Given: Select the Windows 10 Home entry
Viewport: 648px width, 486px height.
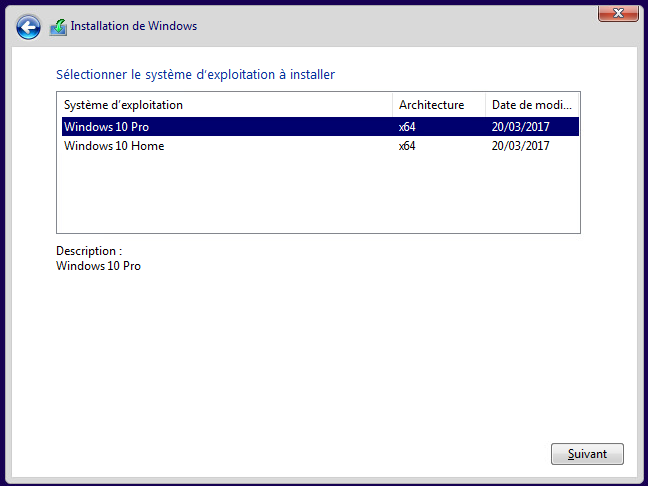Looking at the screenshot, I should [114, 146].
